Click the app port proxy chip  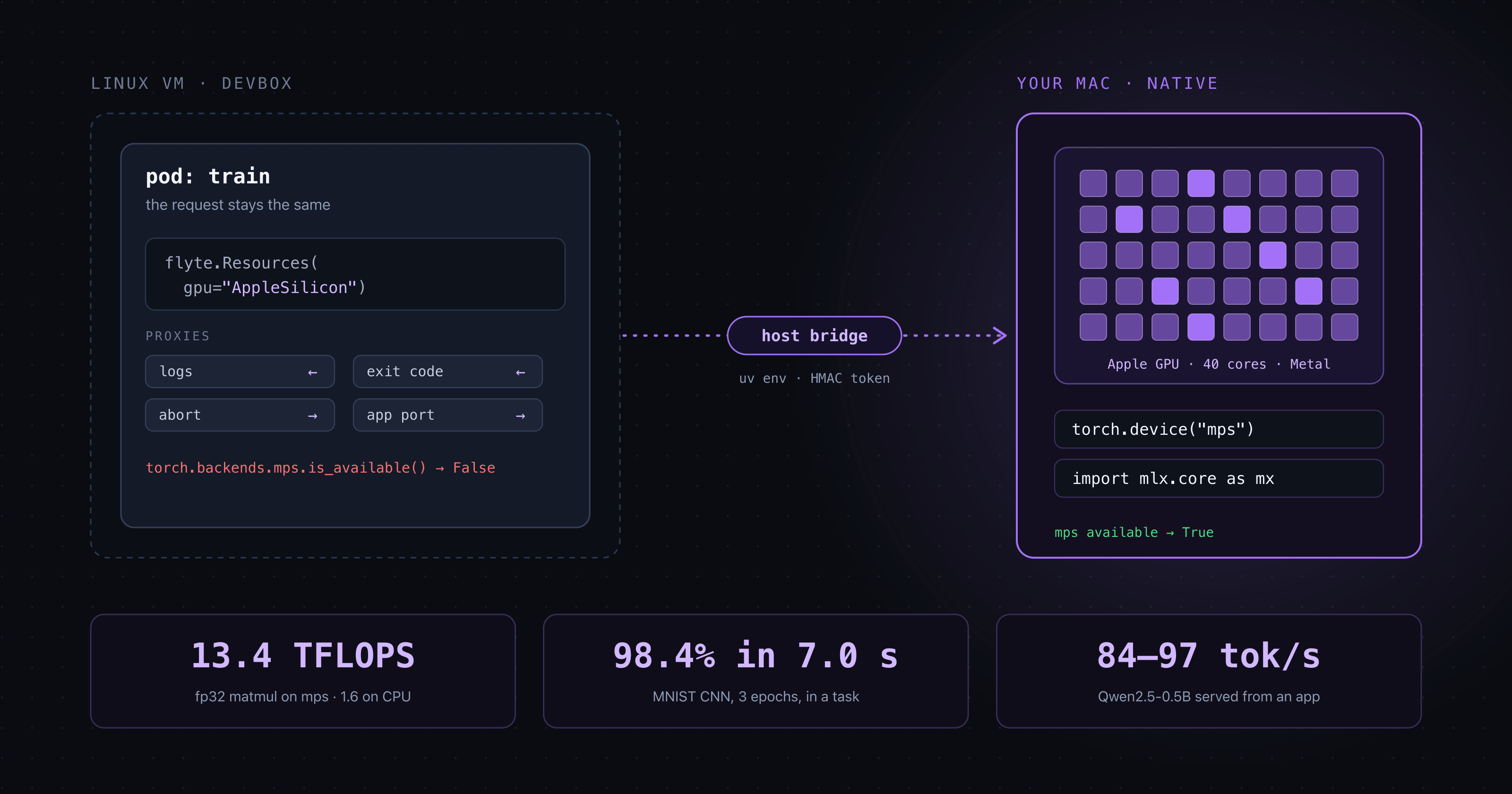[x=448, y=415]
